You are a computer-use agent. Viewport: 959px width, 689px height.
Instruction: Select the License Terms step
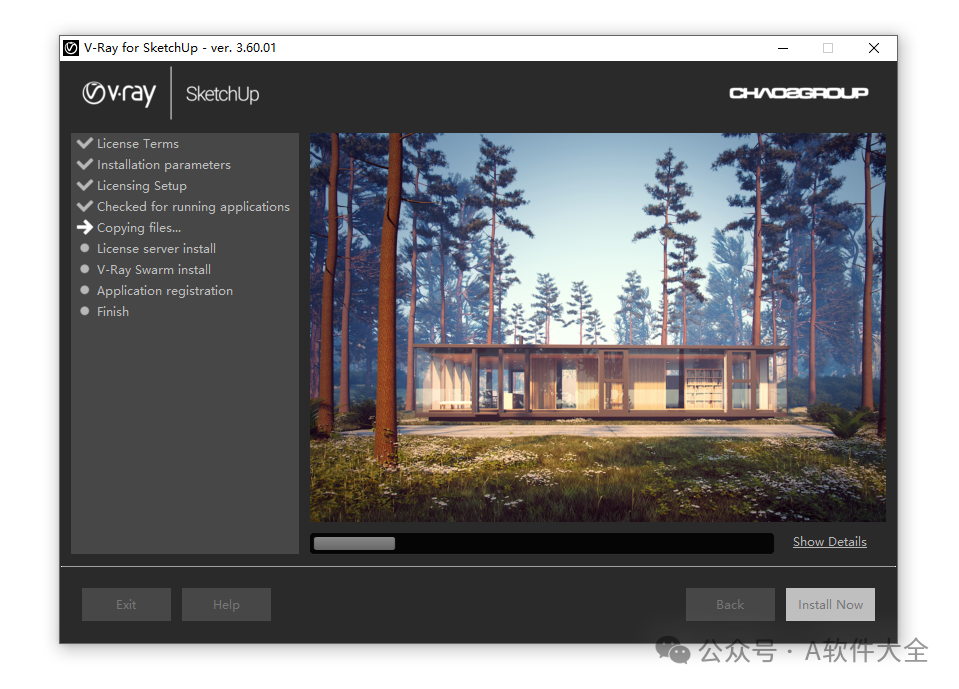[138, 144]
